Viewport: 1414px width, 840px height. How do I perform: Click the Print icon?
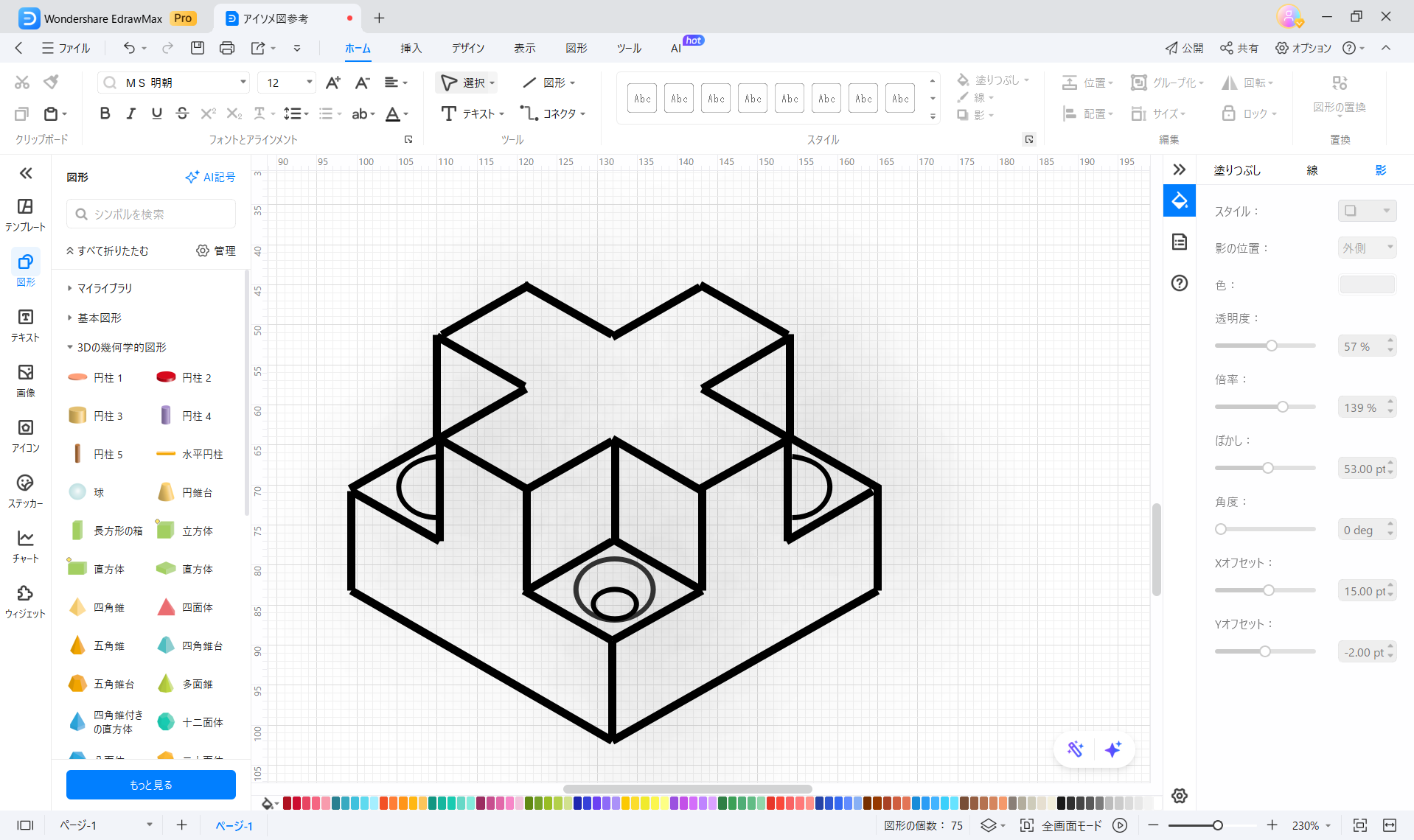tap(226, 48)
